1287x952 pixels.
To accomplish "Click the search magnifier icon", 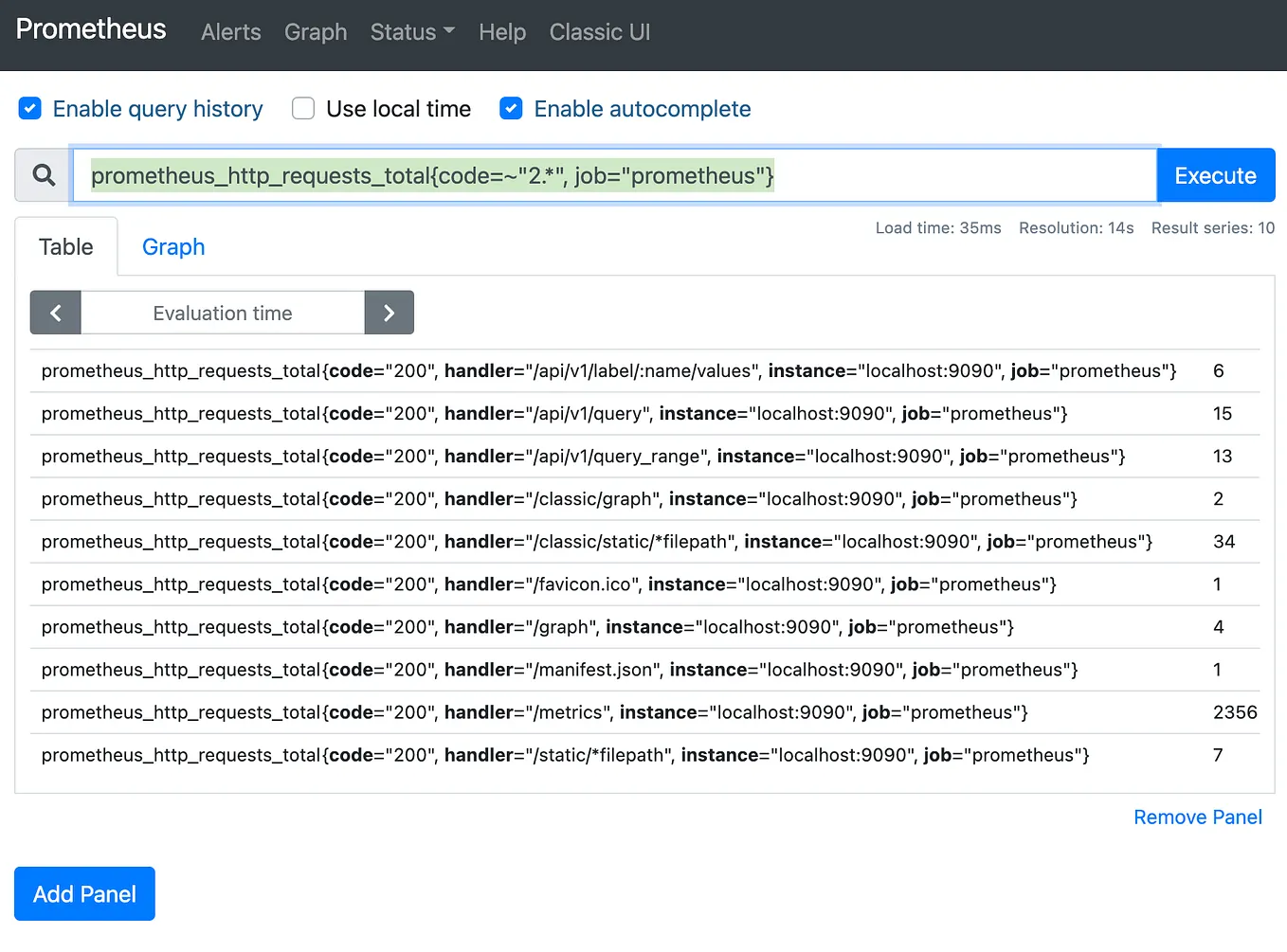I will pyautogui.click(x=42, y=175).
